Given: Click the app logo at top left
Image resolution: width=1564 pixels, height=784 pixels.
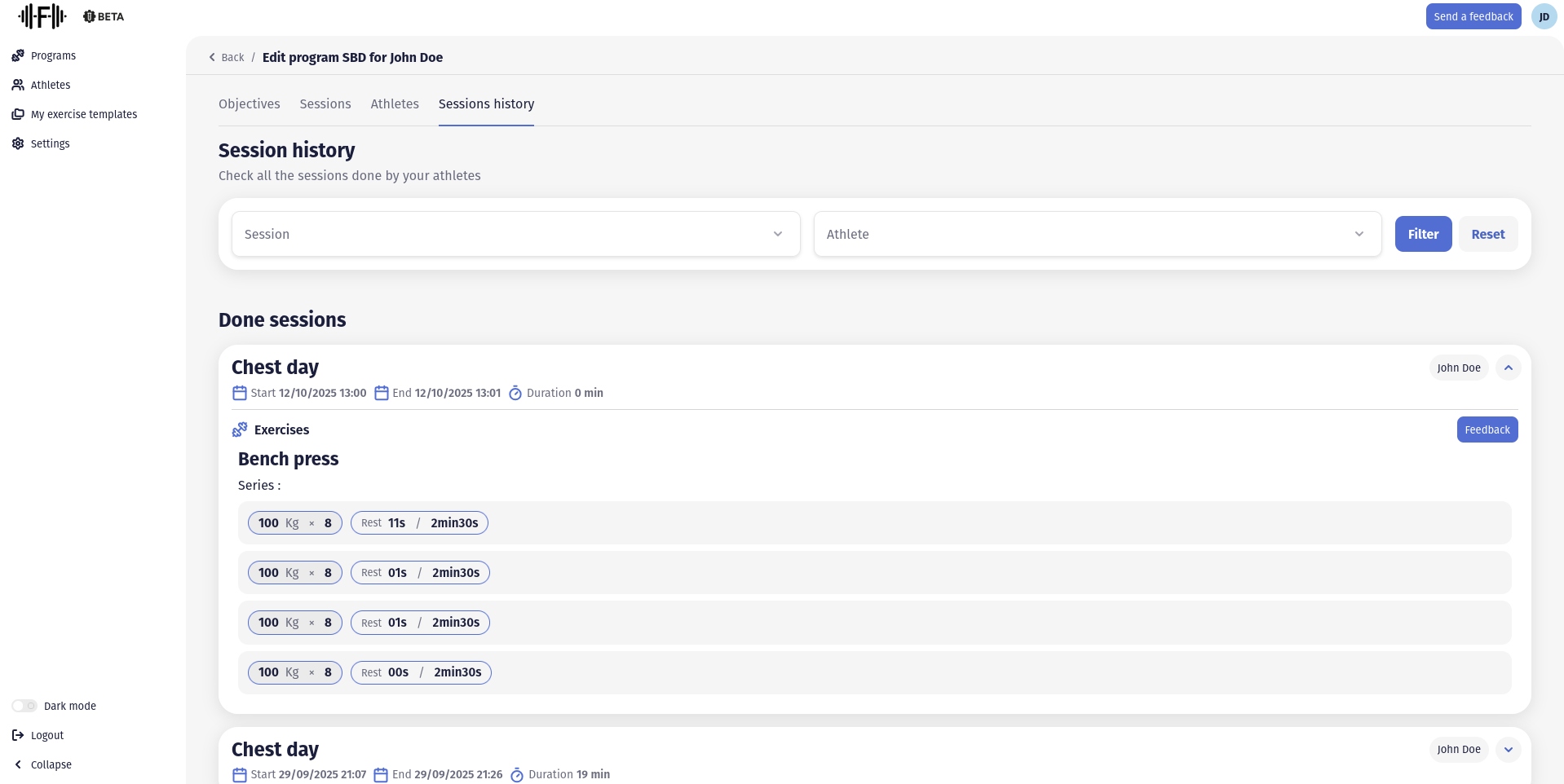Looking at the screenshot, I should (x=42, y=16).
